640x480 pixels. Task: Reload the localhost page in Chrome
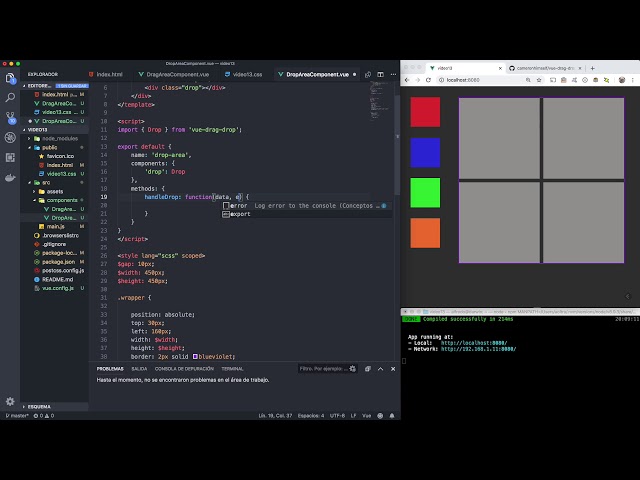tap(428, 80)
